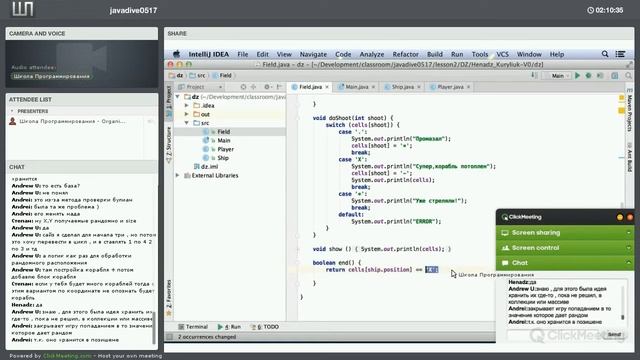The height and width of the screenshot is (360, 640).
Task: Close the Field.java editor tab
Action: 327,87
